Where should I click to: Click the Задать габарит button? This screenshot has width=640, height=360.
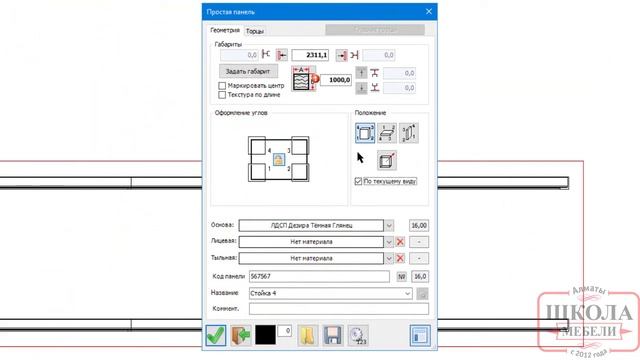point(248,71)
